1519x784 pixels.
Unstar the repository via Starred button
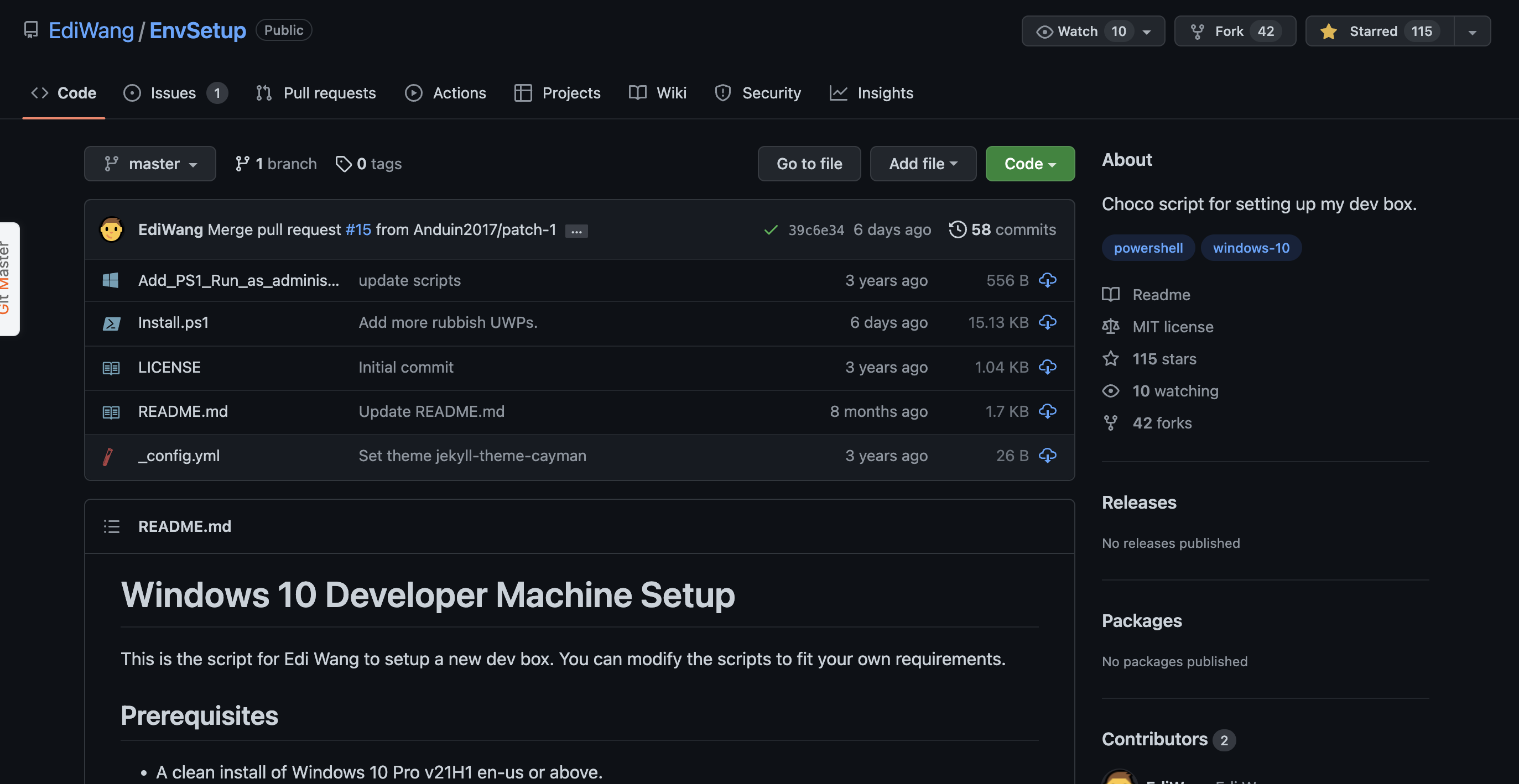point(1380,30)
